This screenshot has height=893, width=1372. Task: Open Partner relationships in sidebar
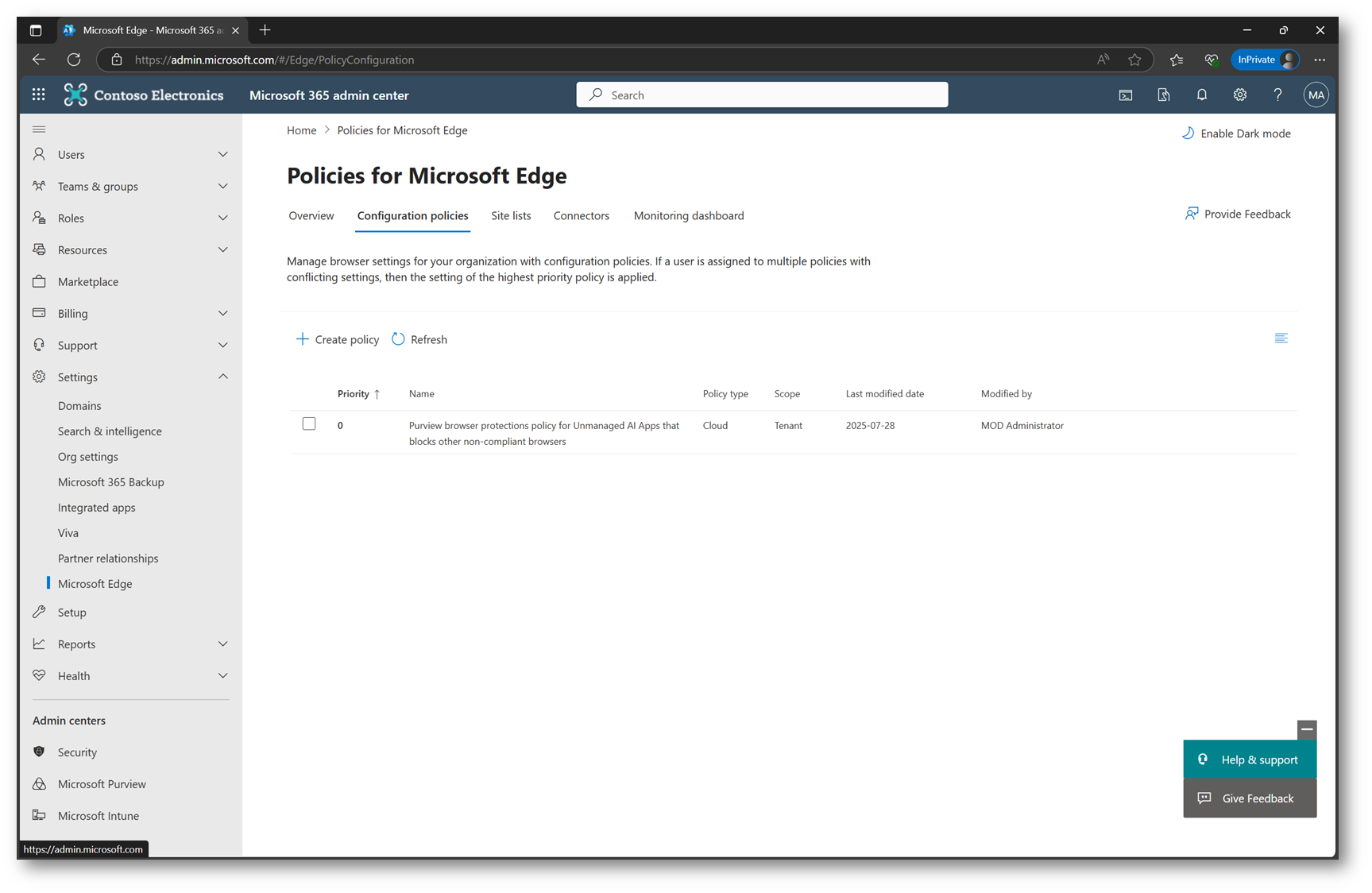pyautogui.click(x=108, y=558)
